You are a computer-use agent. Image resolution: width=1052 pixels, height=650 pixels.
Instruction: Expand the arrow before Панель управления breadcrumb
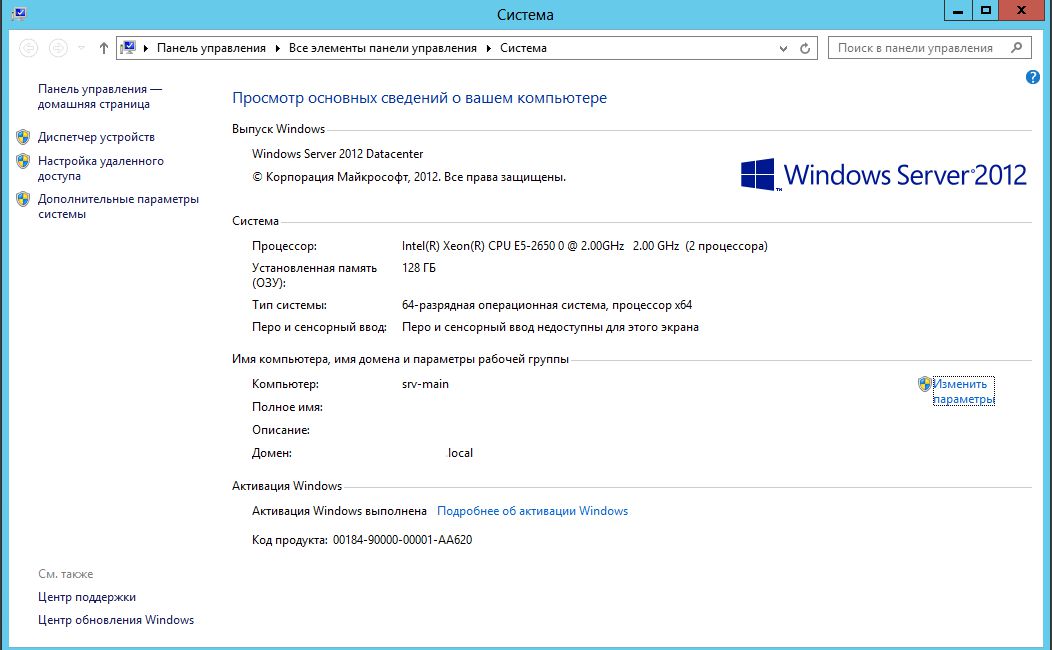pos(146,48)
